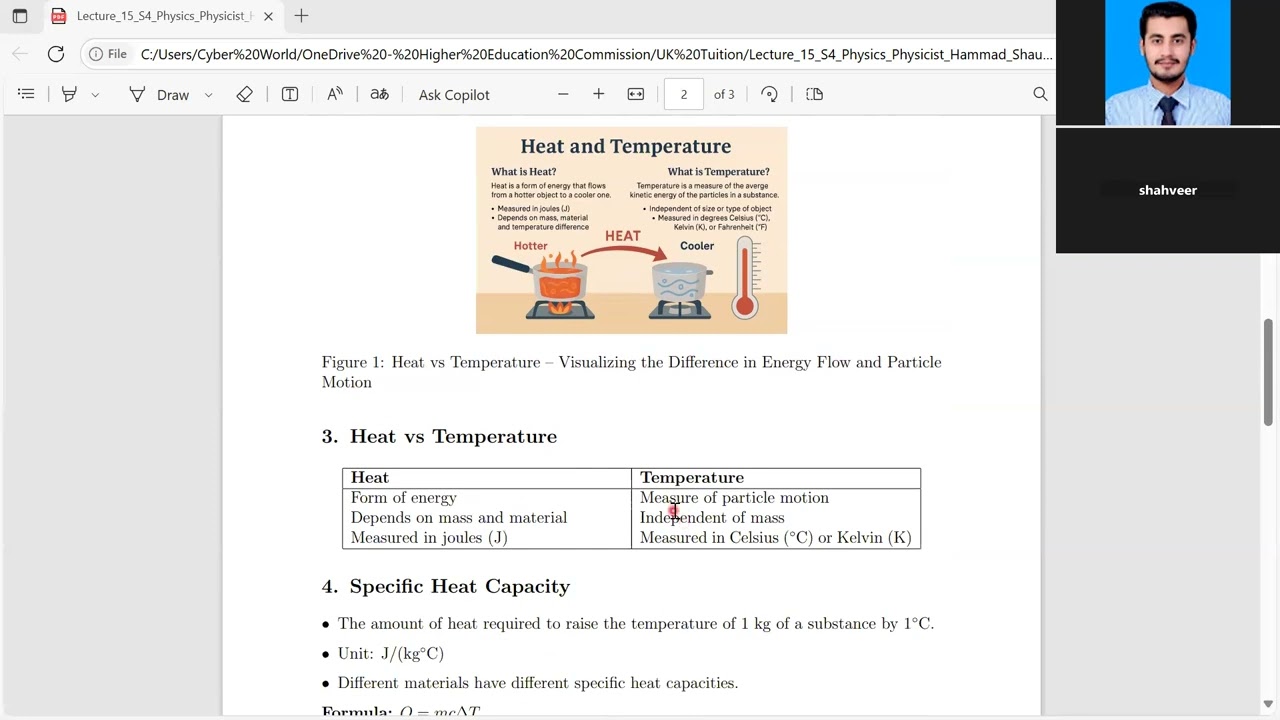Open the PDF search magnifier
The width and height of the screenshot is (1280, 720).
pos(1040,94)
